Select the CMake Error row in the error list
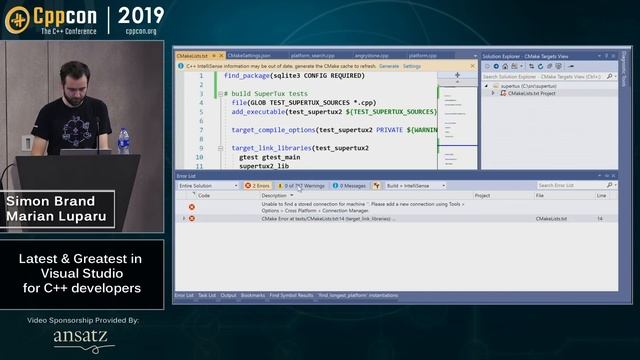This screenshot has height=360, width=640. [x=396, y=219]
